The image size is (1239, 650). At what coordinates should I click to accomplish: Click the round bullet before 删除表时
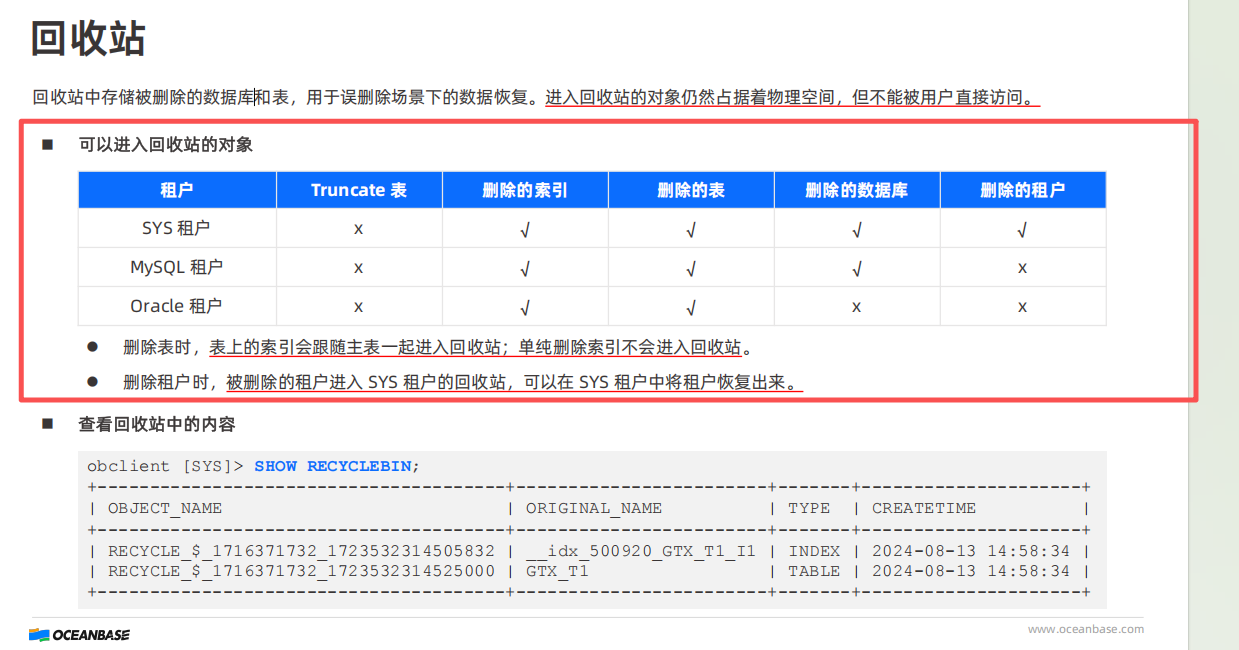[x=92, y=347]
